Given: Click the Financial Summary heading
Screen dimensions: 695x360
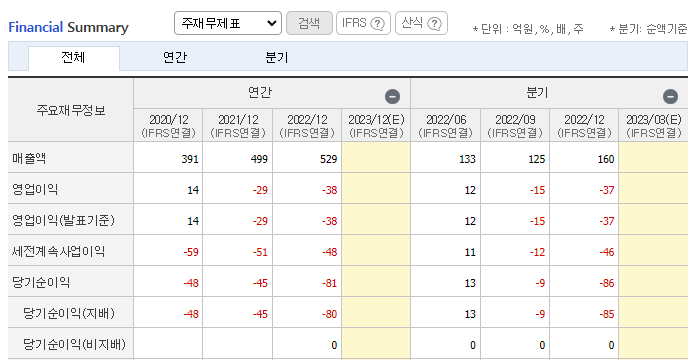Looking at the screenshot, I should [x=68, y=27].
